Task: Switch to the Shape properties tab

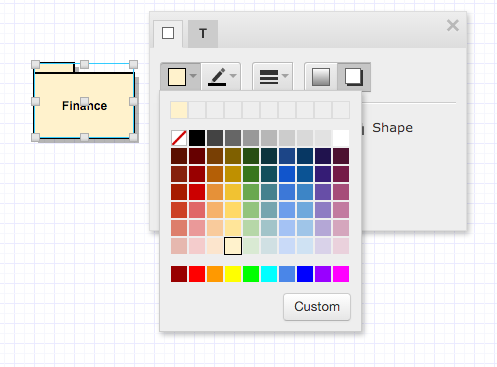Action: (x=168, y=34)
